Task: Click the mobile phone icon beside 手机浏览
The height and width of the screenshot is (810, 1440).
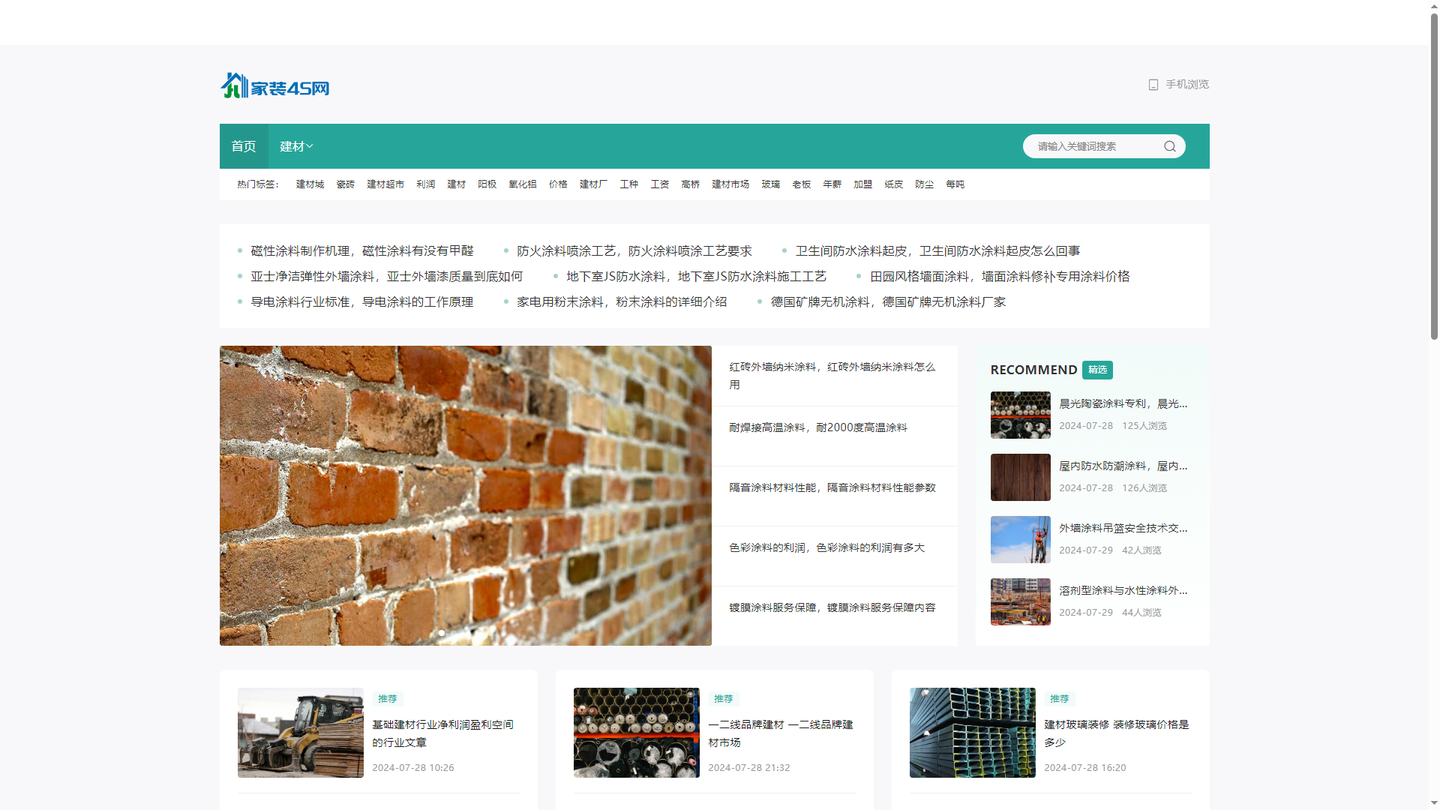Action: [1153, 85]
